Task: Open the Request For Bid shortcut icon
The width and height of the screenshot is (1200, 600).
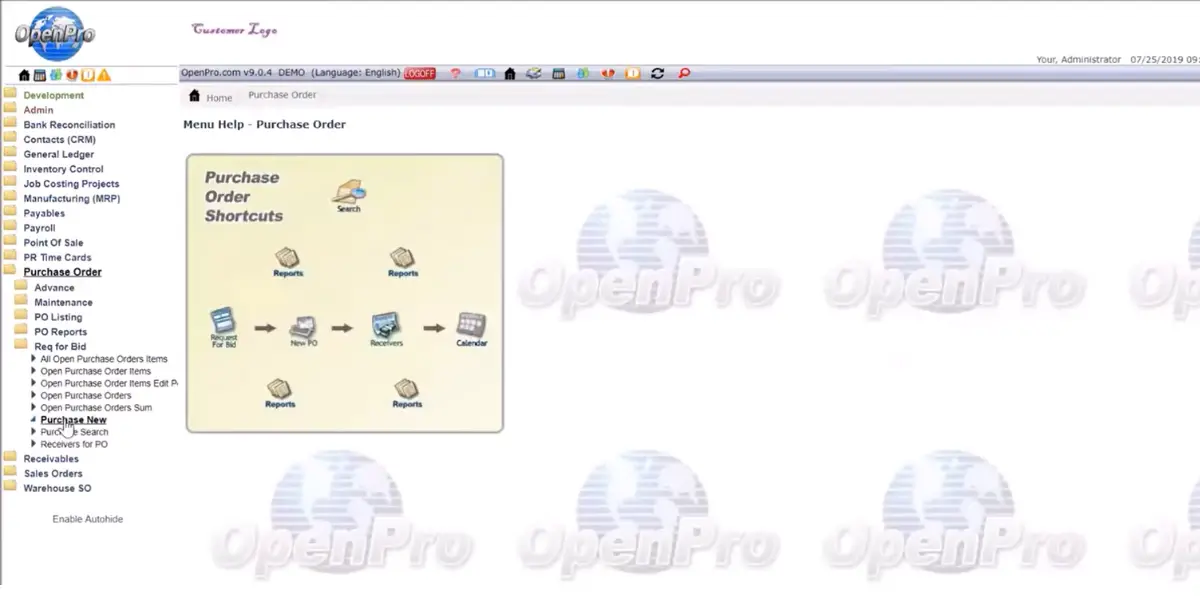Action: point(223,328)
